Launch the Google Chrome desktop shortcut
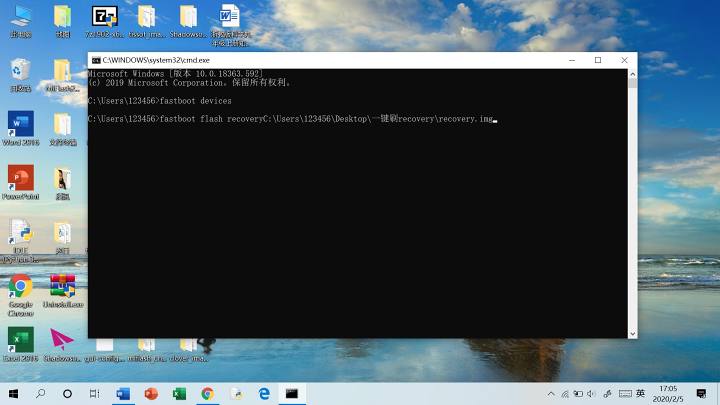Viewport: 720px width, 405px height. [x=20, y=287]
